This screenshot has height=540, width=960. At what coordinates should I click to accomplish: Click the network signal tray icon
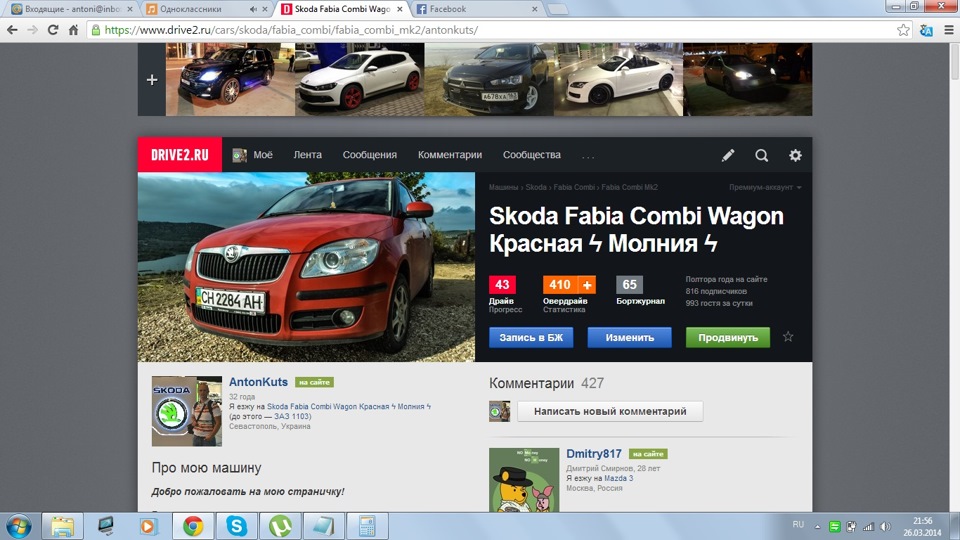point(868,527)
